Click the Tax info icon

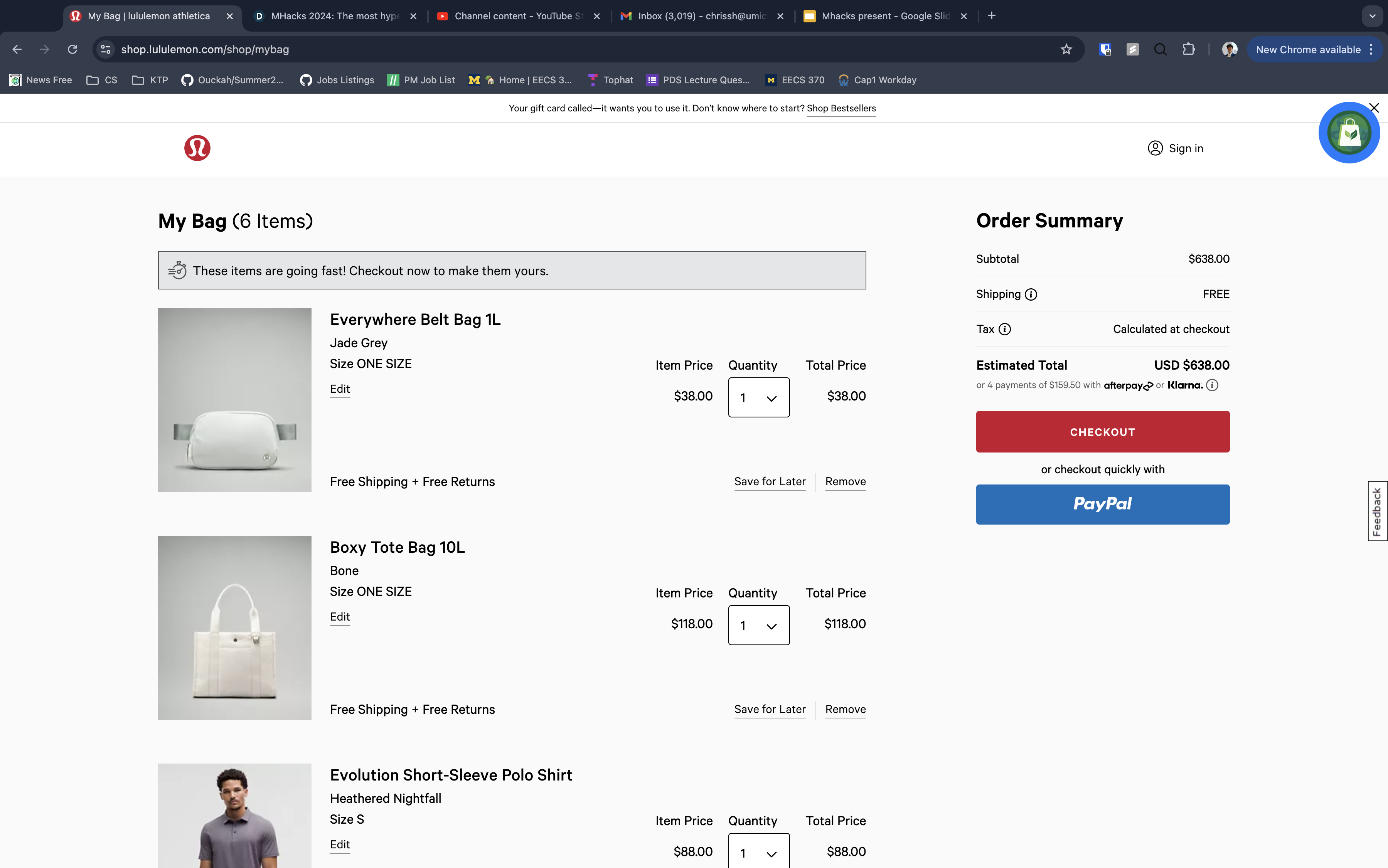[1004, 330]
